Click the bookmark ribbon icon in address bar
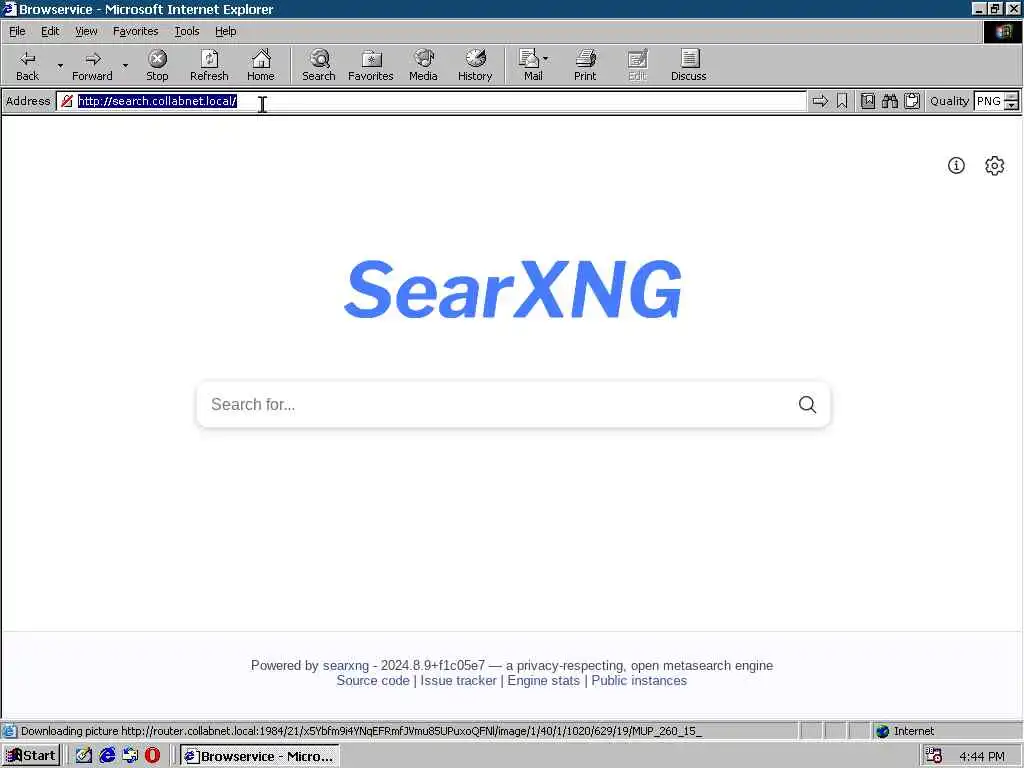Image resolution: width=1024 pixels, height=768 pixels. tap(842, 101)
